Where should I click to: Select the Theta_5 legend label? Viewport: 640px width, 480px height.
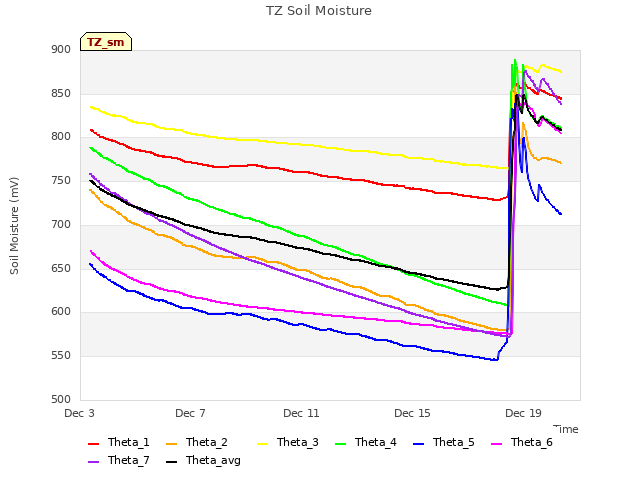click(453, 442)
